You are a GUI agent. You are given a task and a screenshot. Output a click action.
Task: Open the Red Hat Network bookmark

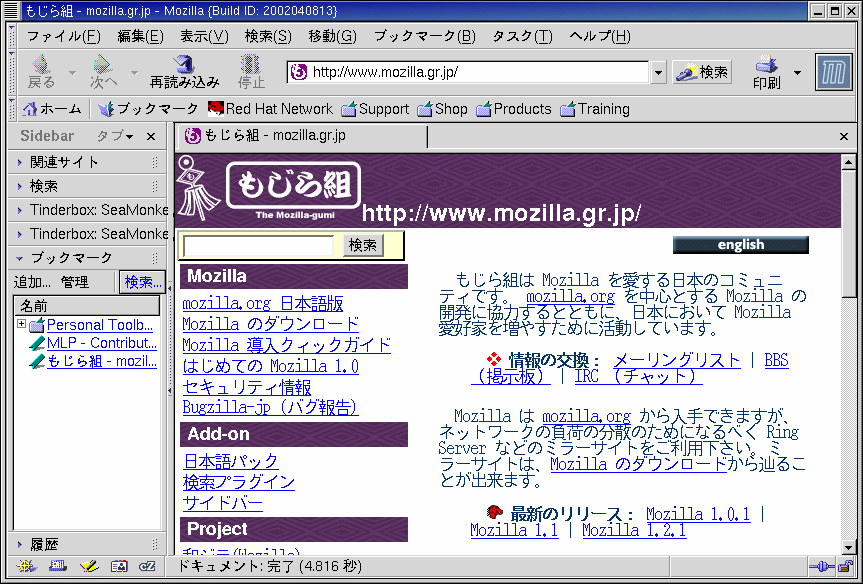coord(270,109)
